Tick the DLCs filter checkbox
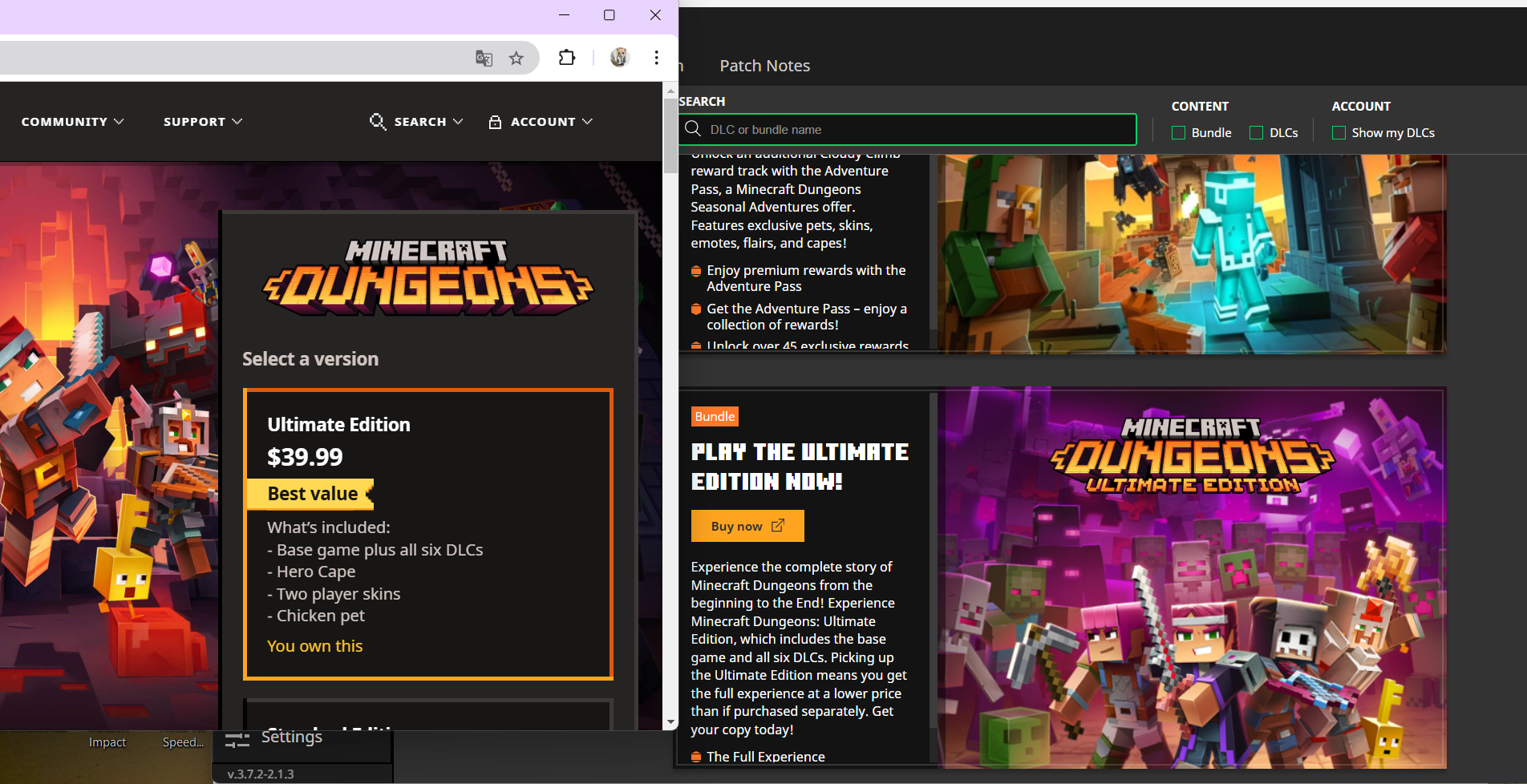Image resolution: width=1527 pixels, height=784 pixels. click(1256, 133)
